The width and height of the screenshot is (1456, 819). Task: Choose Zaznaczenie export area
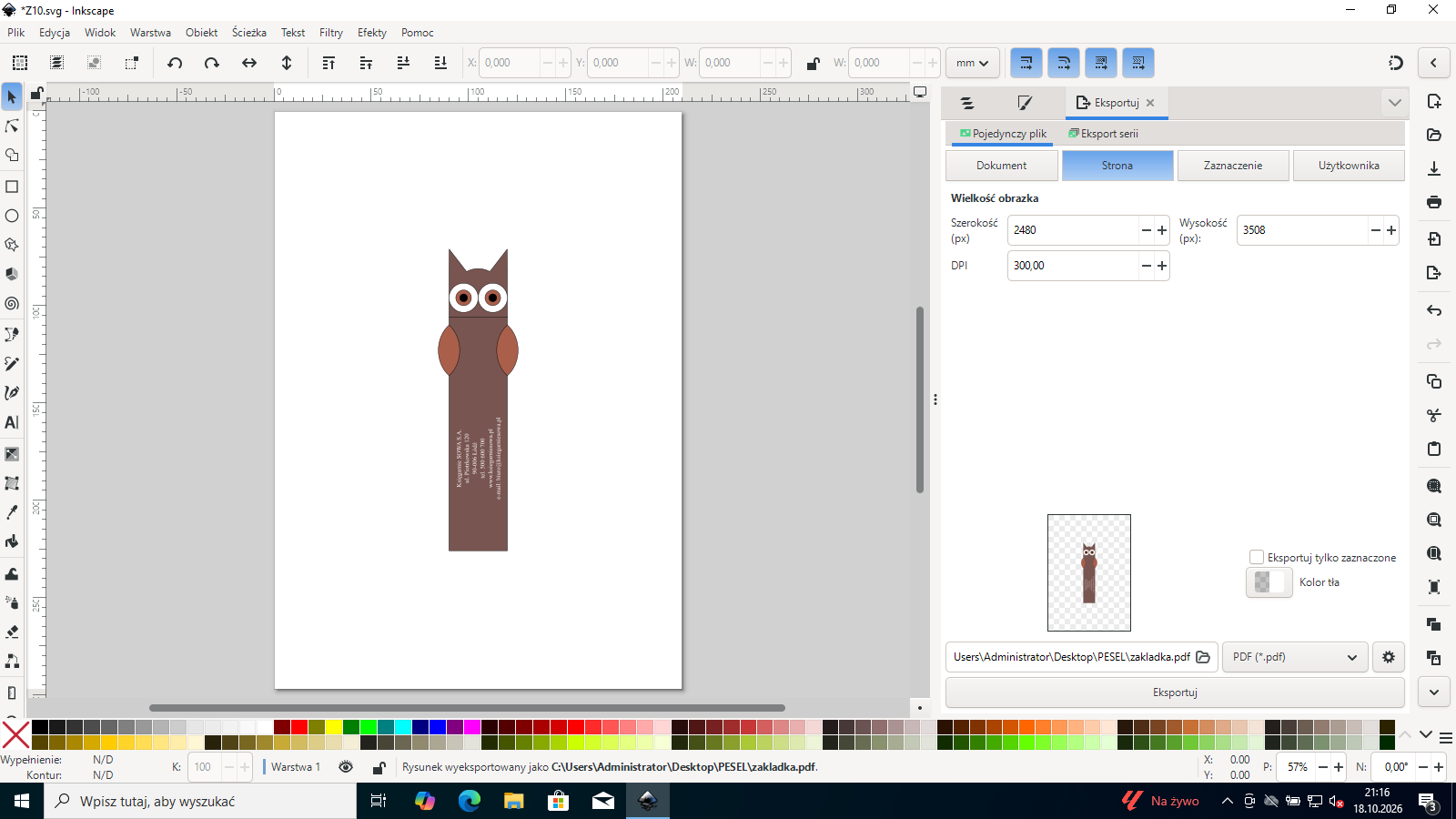point(1233,166)
